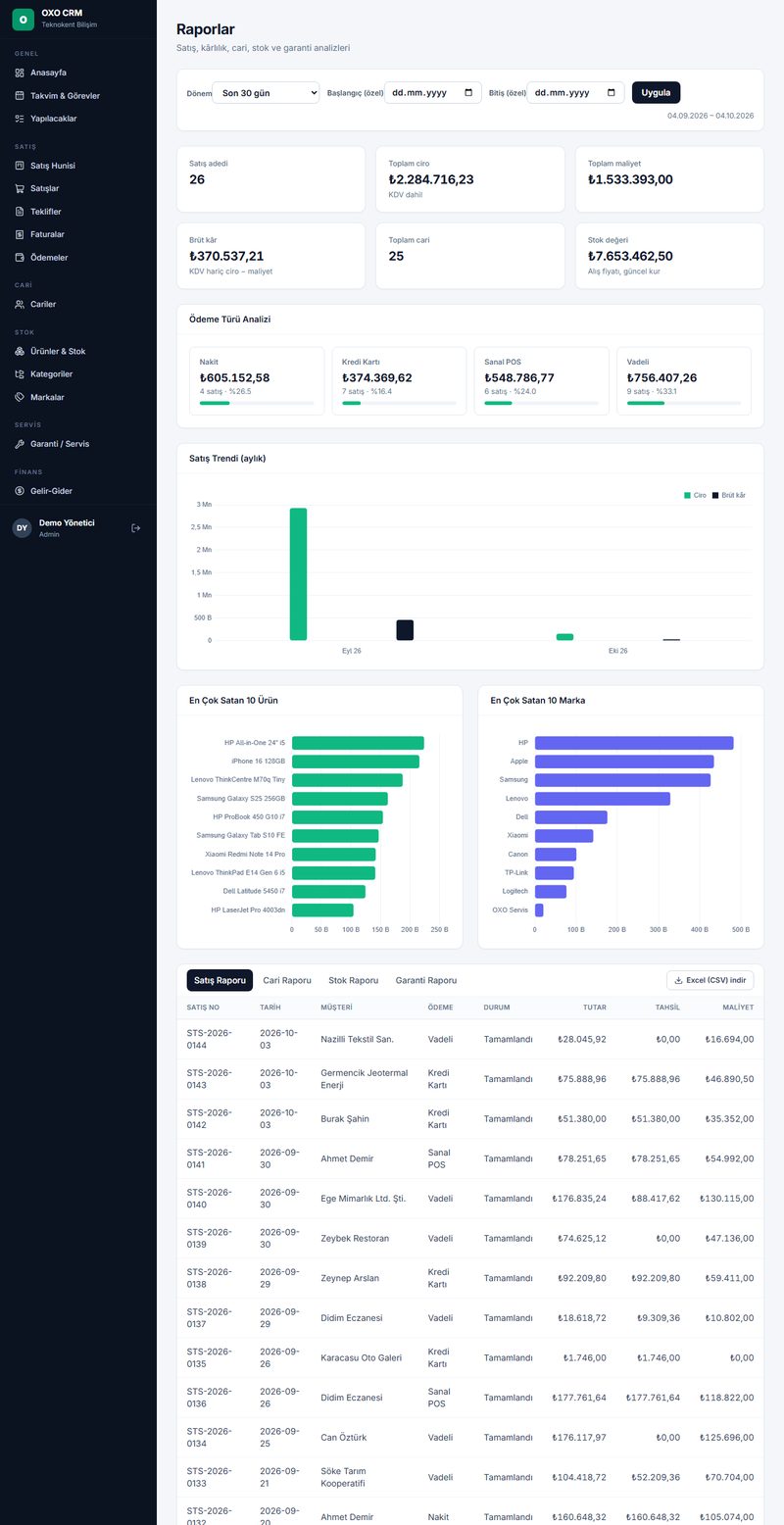Viewport: 784px width, 1525px height.
Task: Click the HP bar in top brands chart
Action: coord(634,743)
